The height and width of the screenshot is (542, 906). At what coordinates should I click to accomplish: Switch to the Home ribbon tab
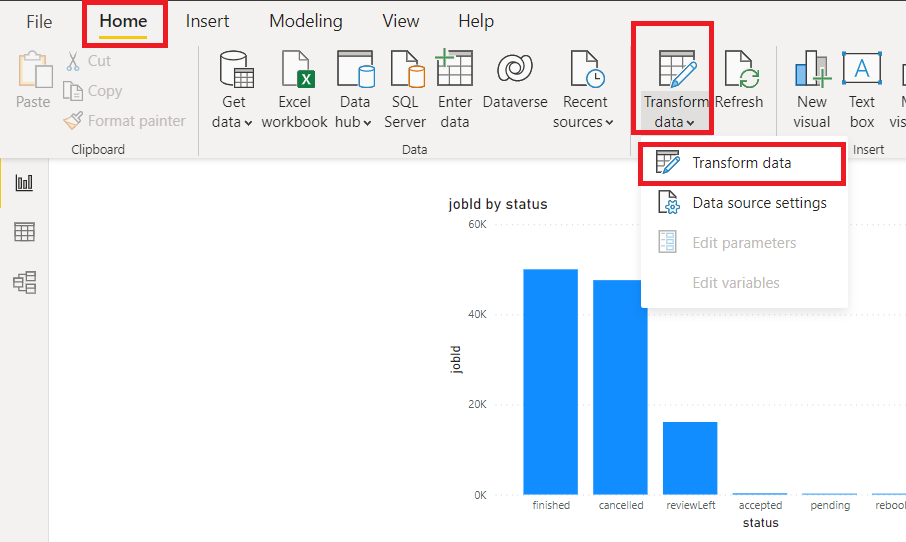click(x=123, y=21)
